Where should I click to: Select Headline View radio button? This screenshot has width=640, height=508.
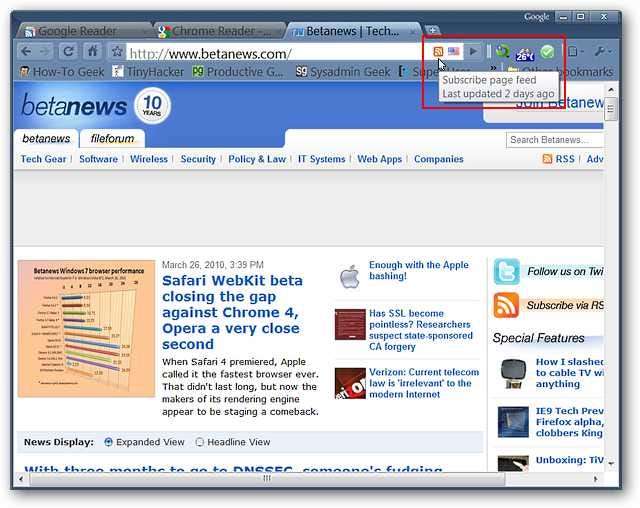point(199,442)
